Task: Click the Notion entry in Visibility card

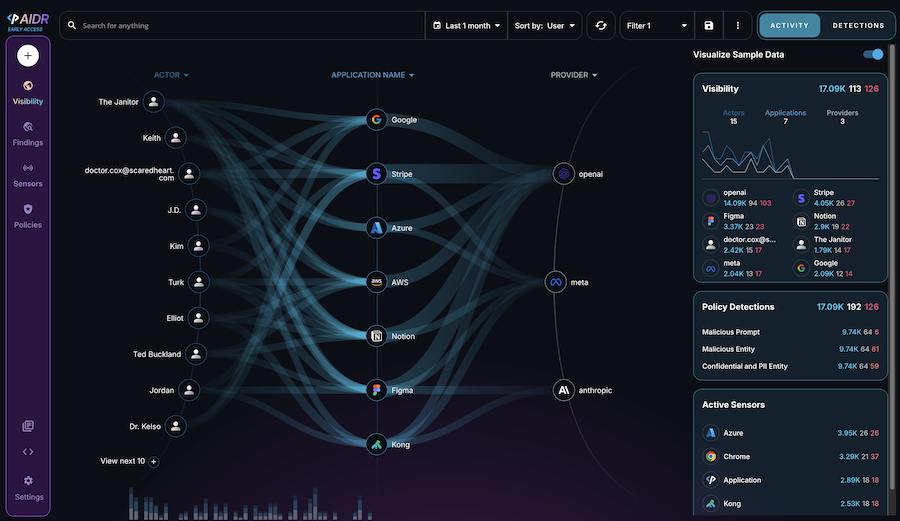Action: click(823, 221)
